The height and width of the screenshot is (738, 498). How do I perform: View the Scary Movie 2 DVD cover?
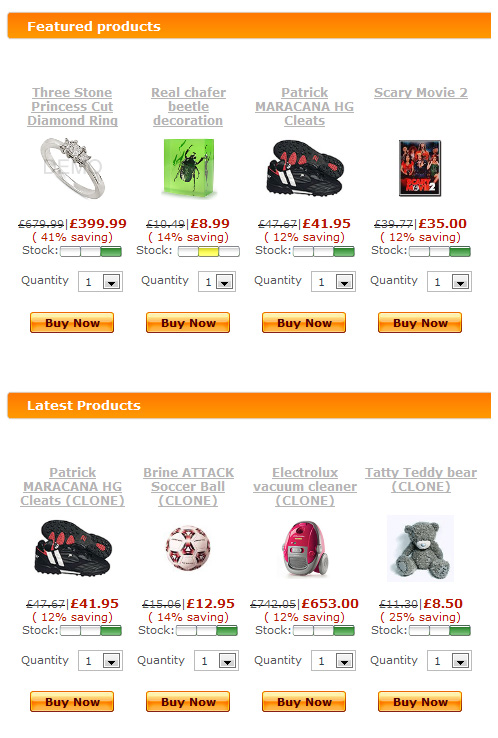[420, 168]
